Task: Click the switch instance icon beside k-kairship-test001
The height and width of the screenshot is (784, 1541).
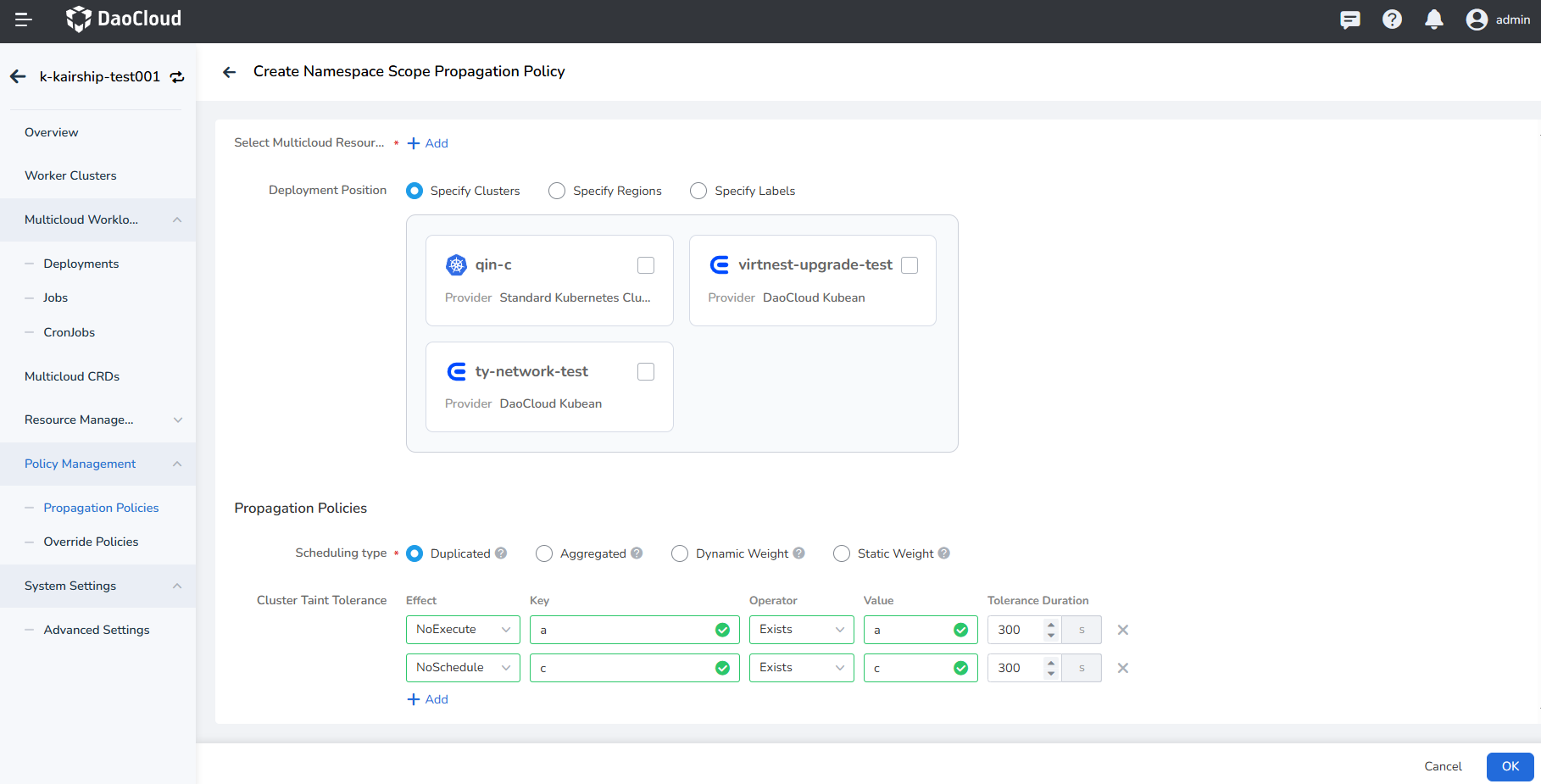Action: click(x=177, y=77)
